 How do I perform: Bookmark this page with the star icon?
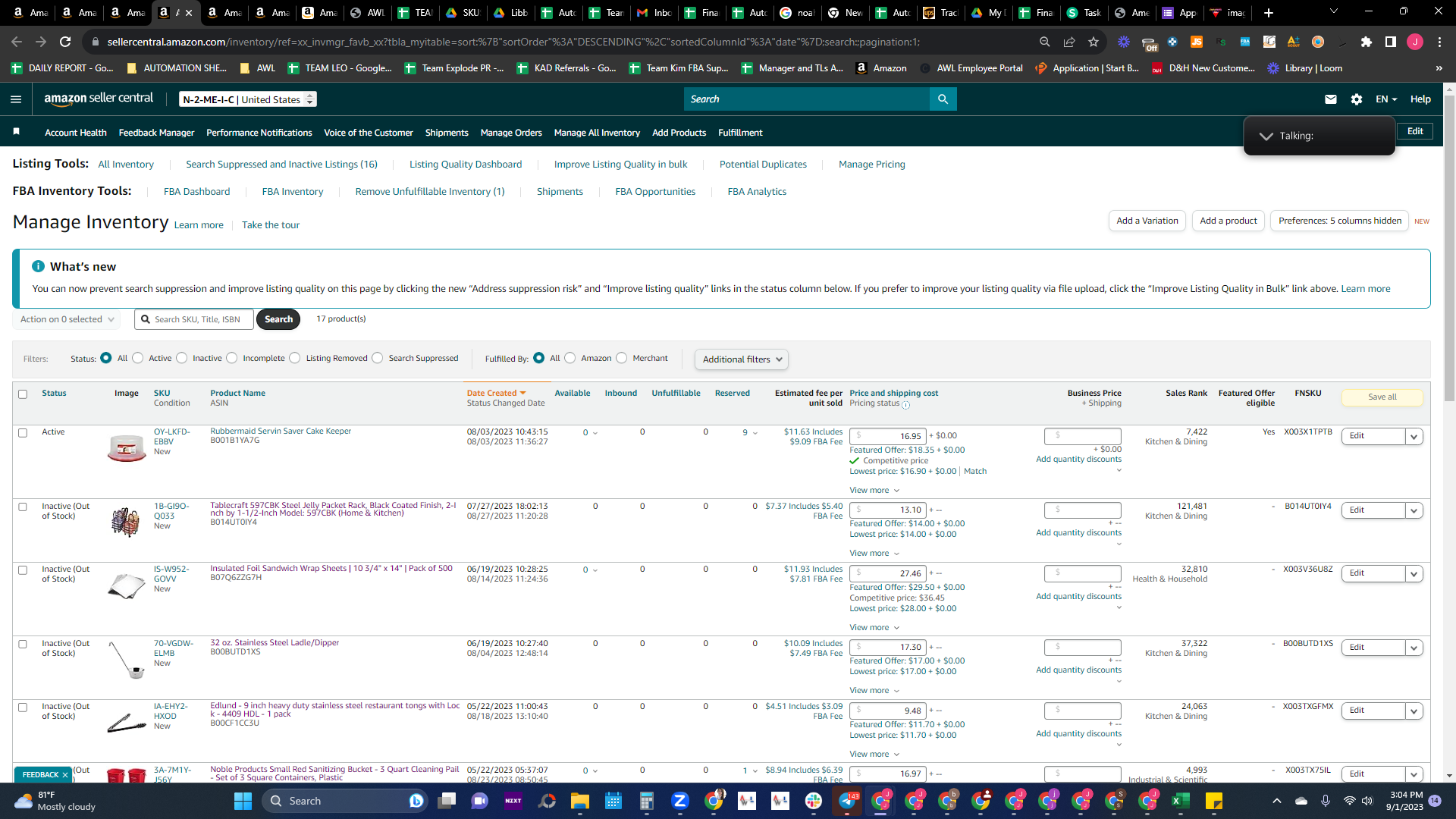(x=1094, y=42)
